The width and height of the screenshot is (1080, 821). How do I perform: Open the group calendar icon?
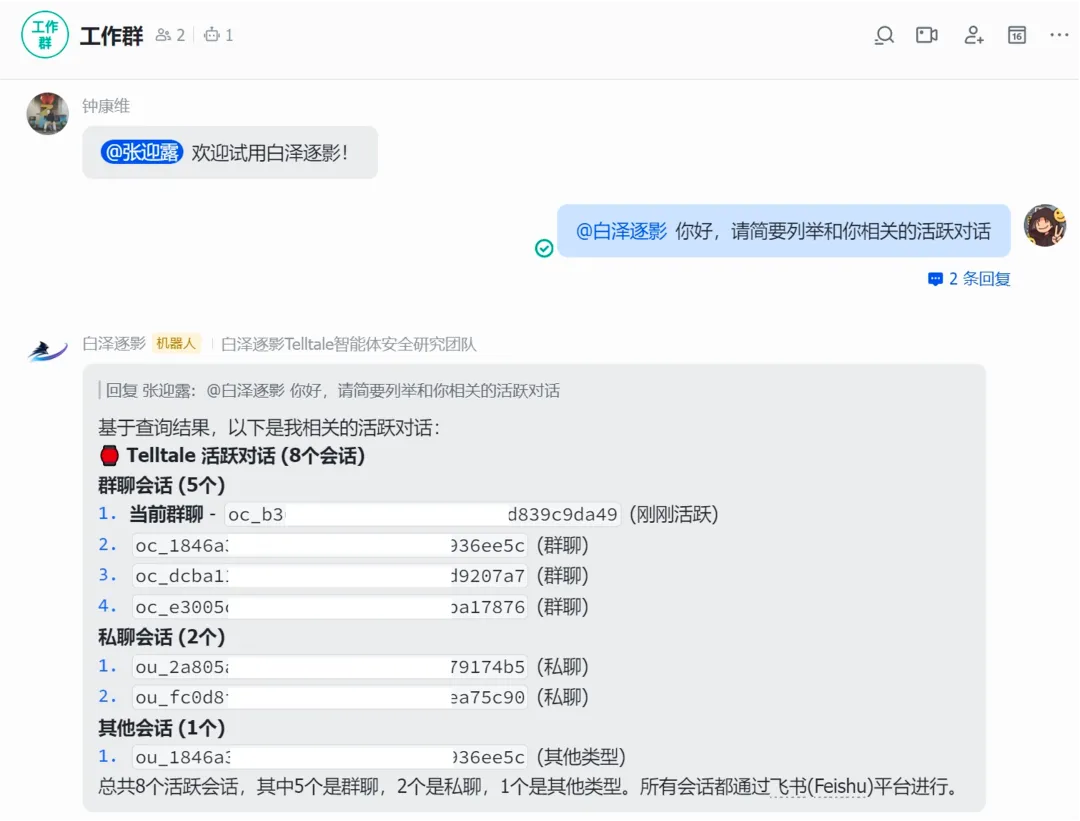1017,35
